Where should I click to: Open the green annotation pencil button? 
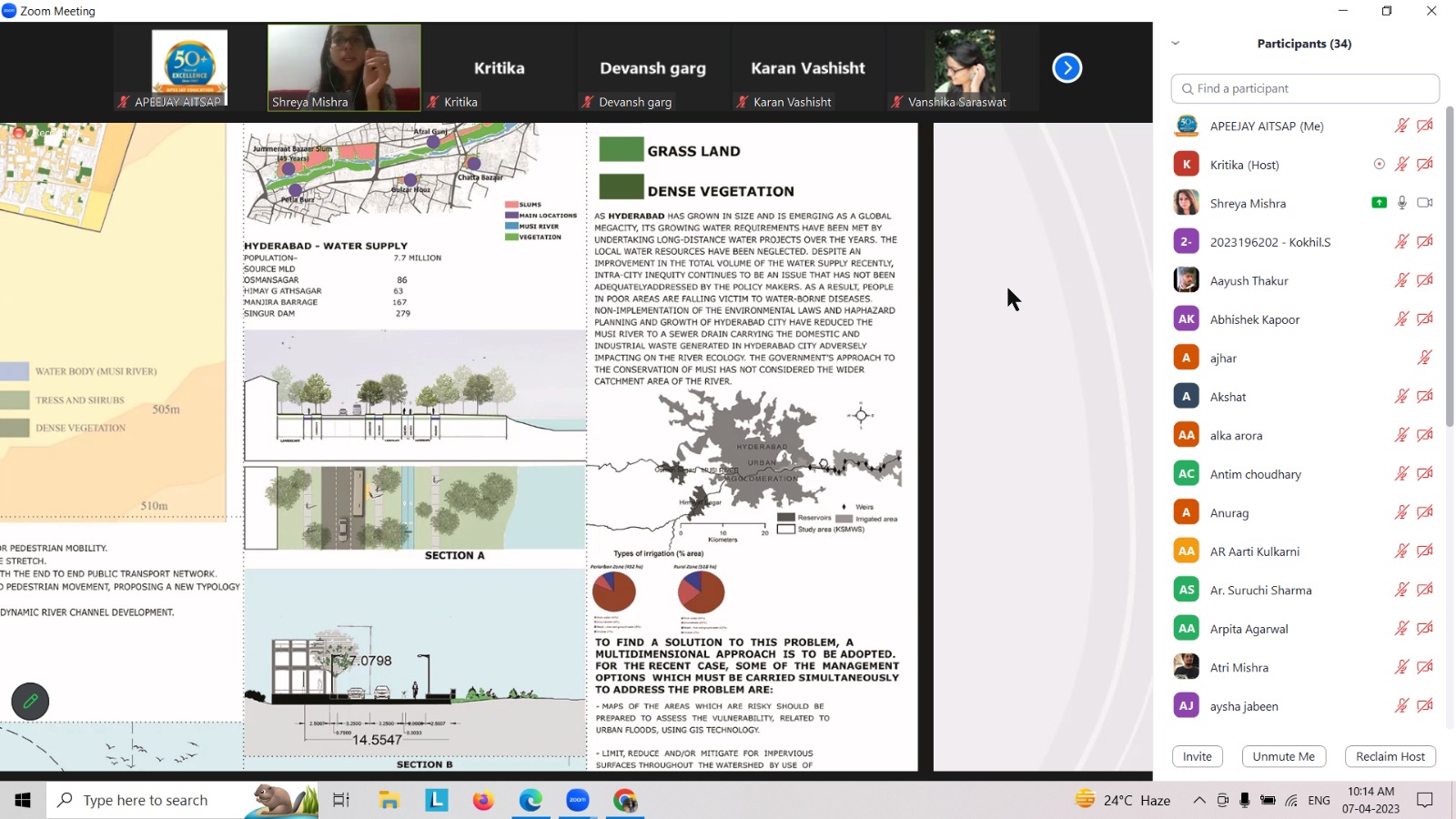[x=30, y=702]
